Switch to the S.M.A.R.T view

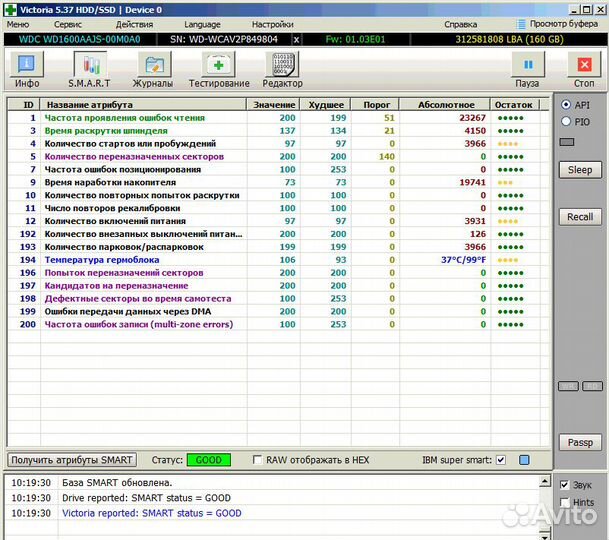89,69
